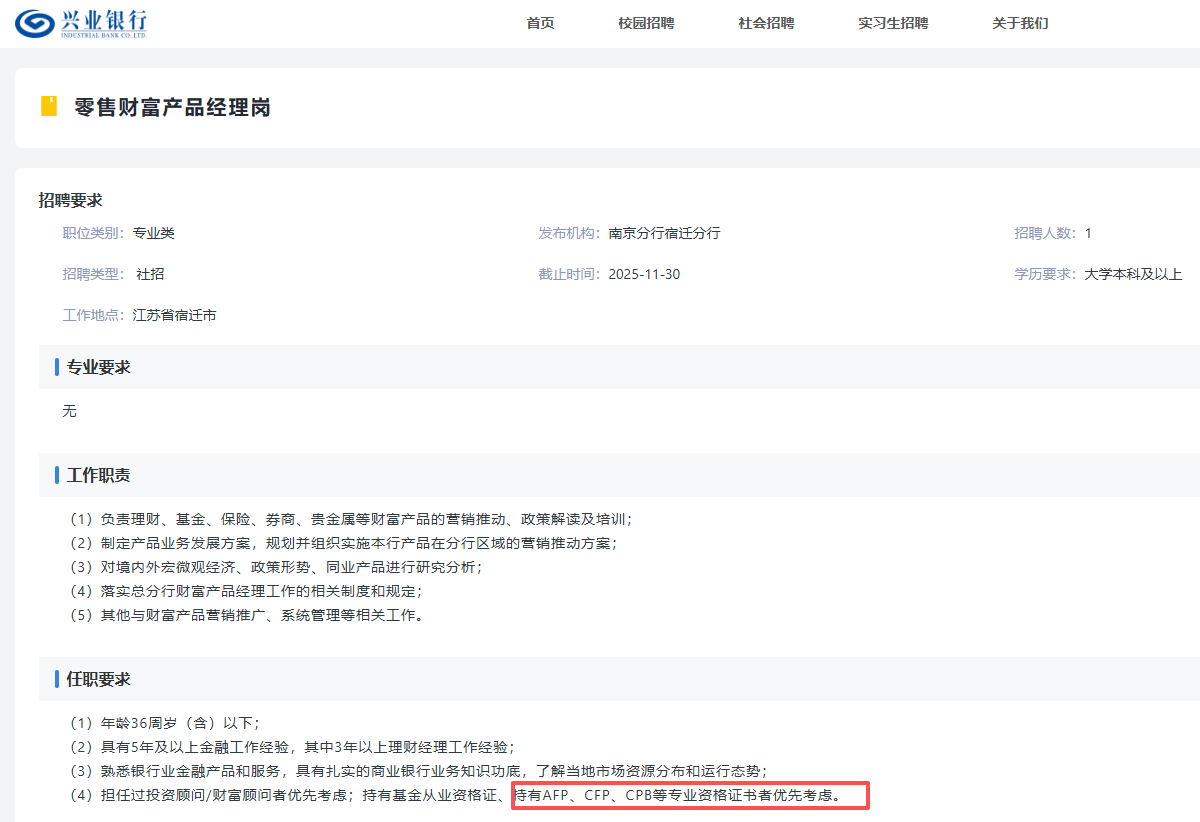Click the Industrial Bank logo

click(x=81, y=23)
